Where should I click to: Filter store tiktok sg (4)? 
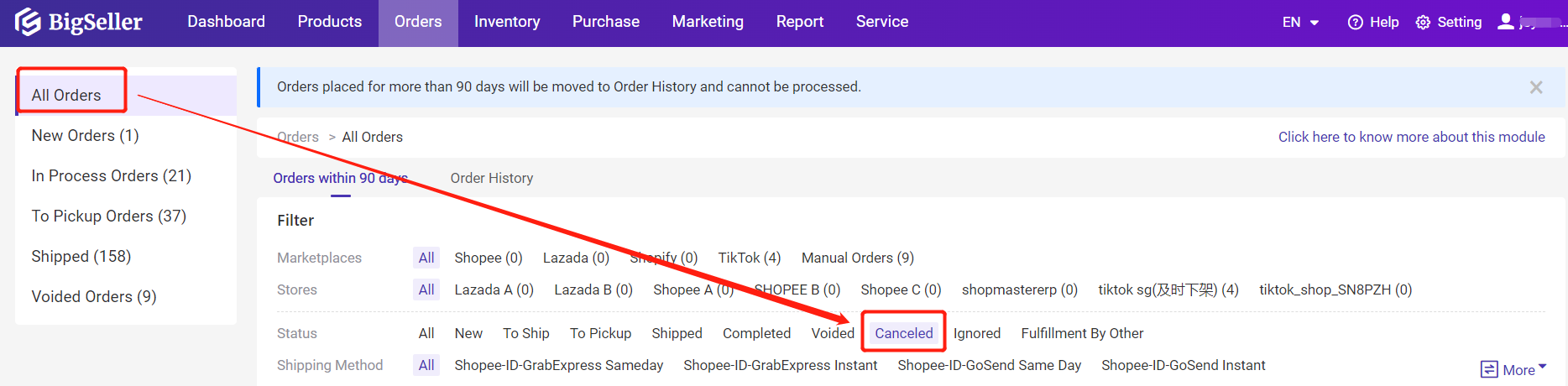[1168, 289]
